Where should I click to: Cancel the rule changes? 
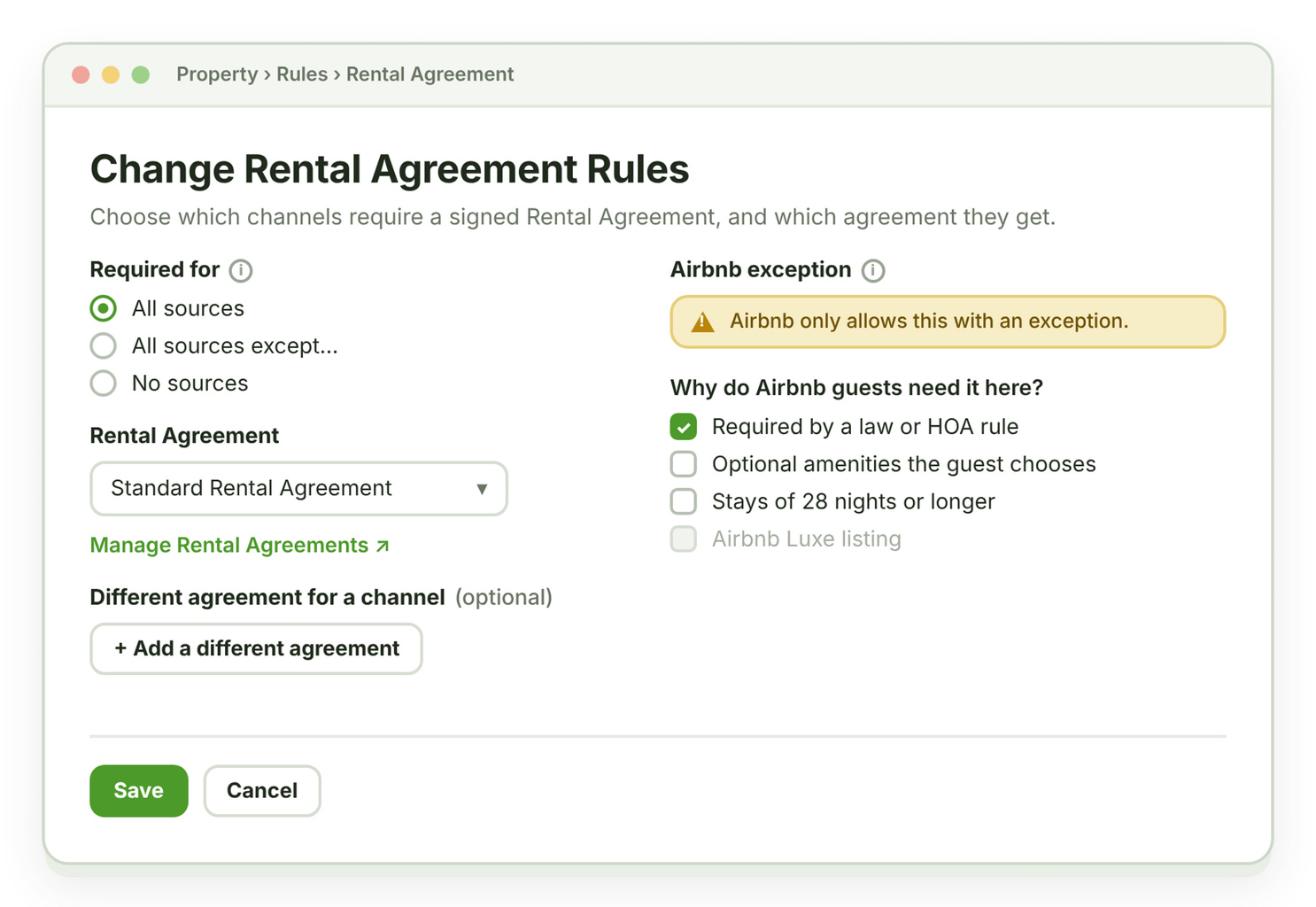262,790
